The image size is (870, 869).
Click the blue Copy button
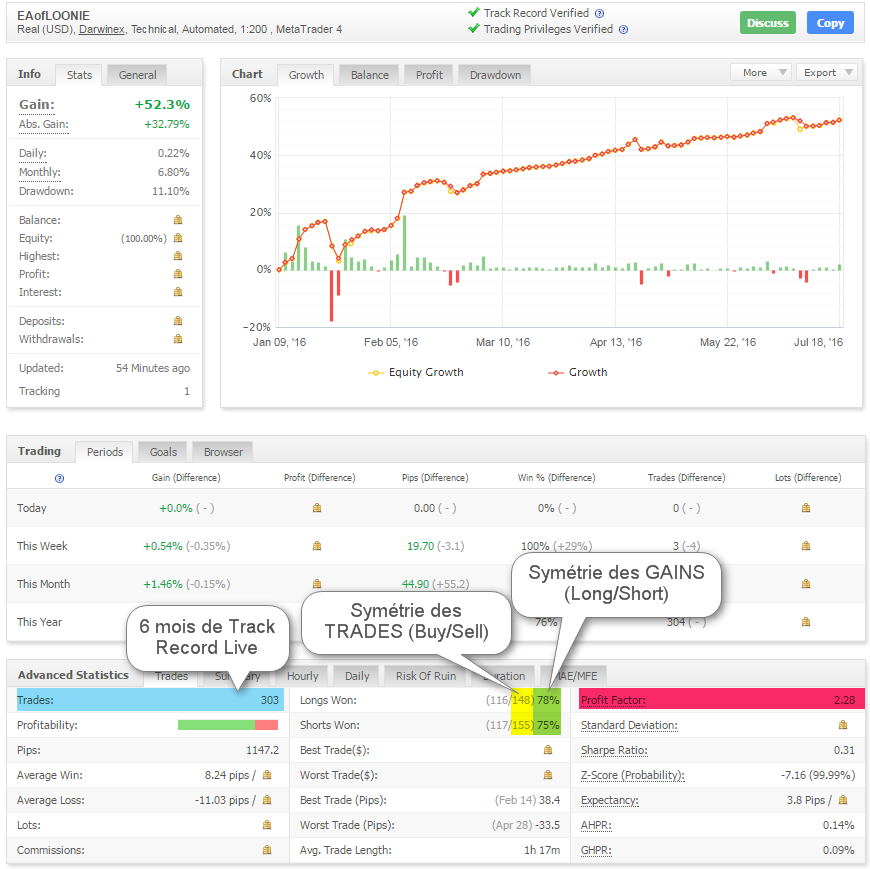[830, 23]
